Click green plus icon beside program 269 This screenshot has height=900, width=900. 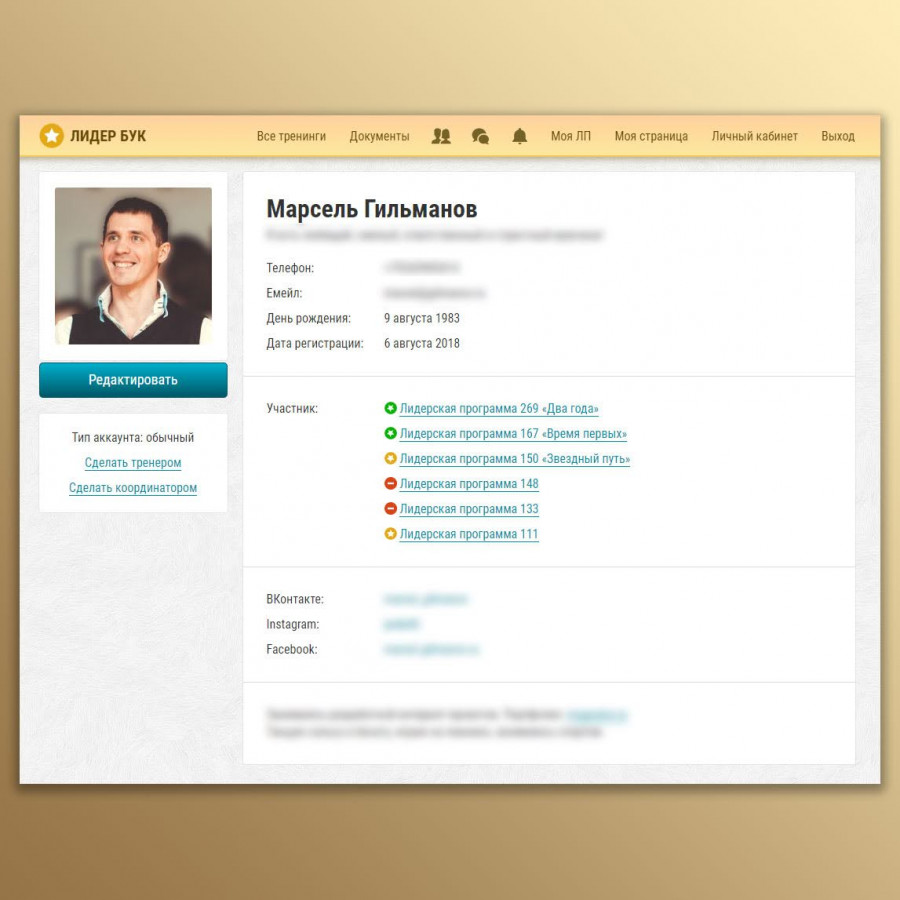pos(390,408)
